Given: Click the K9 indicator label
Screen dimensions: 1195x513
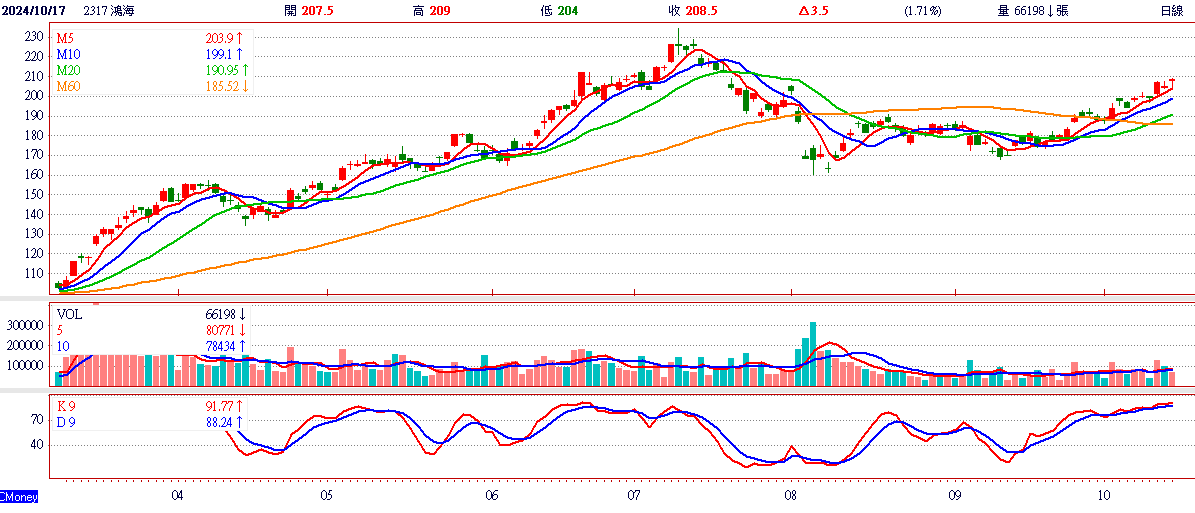Looking at the screenshot, I should click(66, 406).
